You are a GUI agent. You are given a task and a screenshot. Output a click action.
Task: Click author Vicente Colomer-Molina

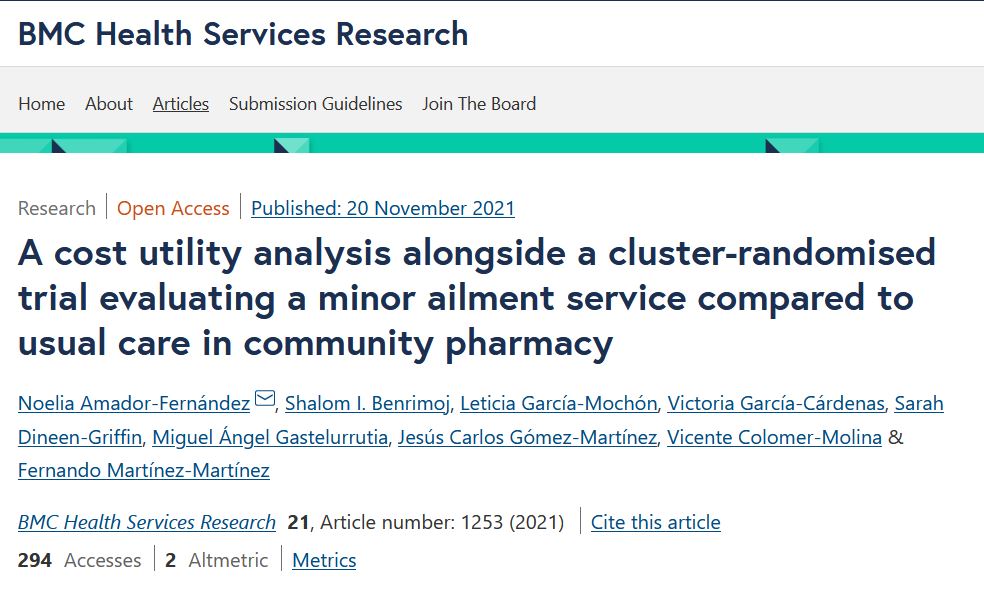[774, 437]
